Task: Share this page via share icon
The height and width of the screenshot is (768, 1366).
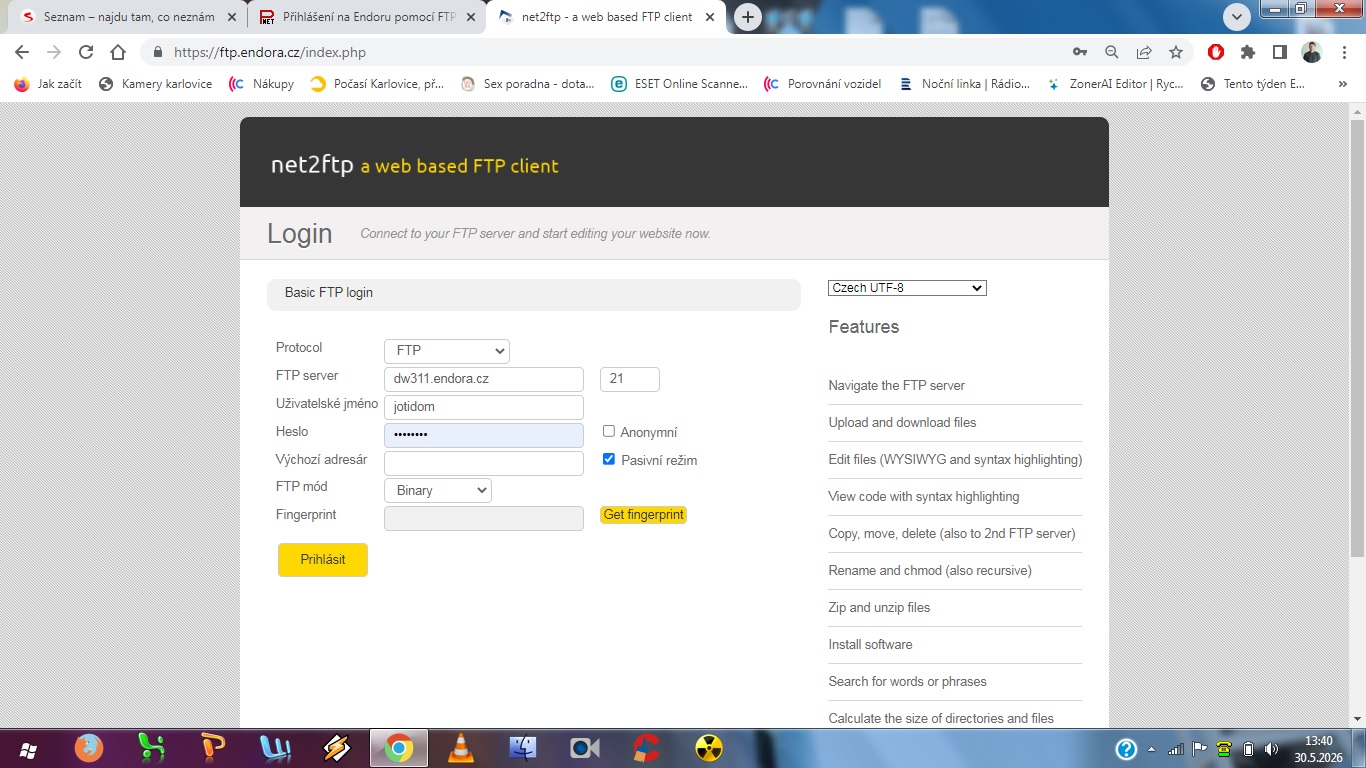Action: (x=1144, y=52)
